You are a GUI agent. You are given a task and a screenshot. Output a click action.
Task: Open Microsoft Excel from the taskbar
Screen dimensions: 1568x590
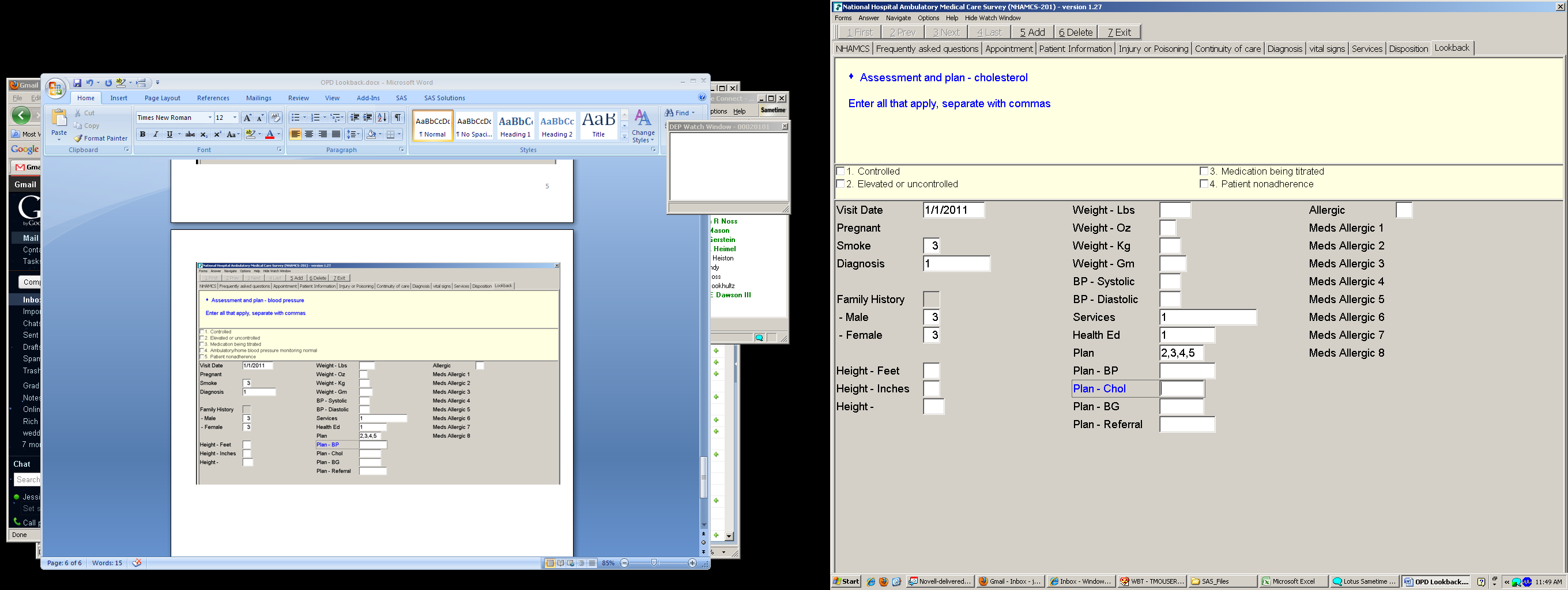(1293, 581)
